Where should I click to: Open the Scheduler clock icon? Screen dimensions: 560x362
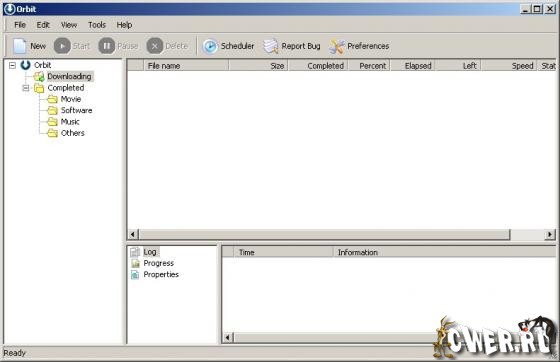(x=210, y=46)
